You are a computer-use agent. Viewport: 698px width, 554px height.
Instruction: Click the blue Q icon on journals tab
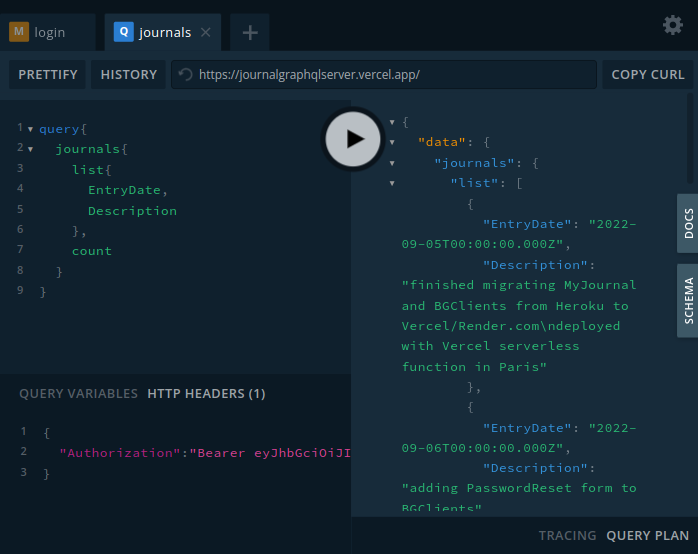click(124, 32)
